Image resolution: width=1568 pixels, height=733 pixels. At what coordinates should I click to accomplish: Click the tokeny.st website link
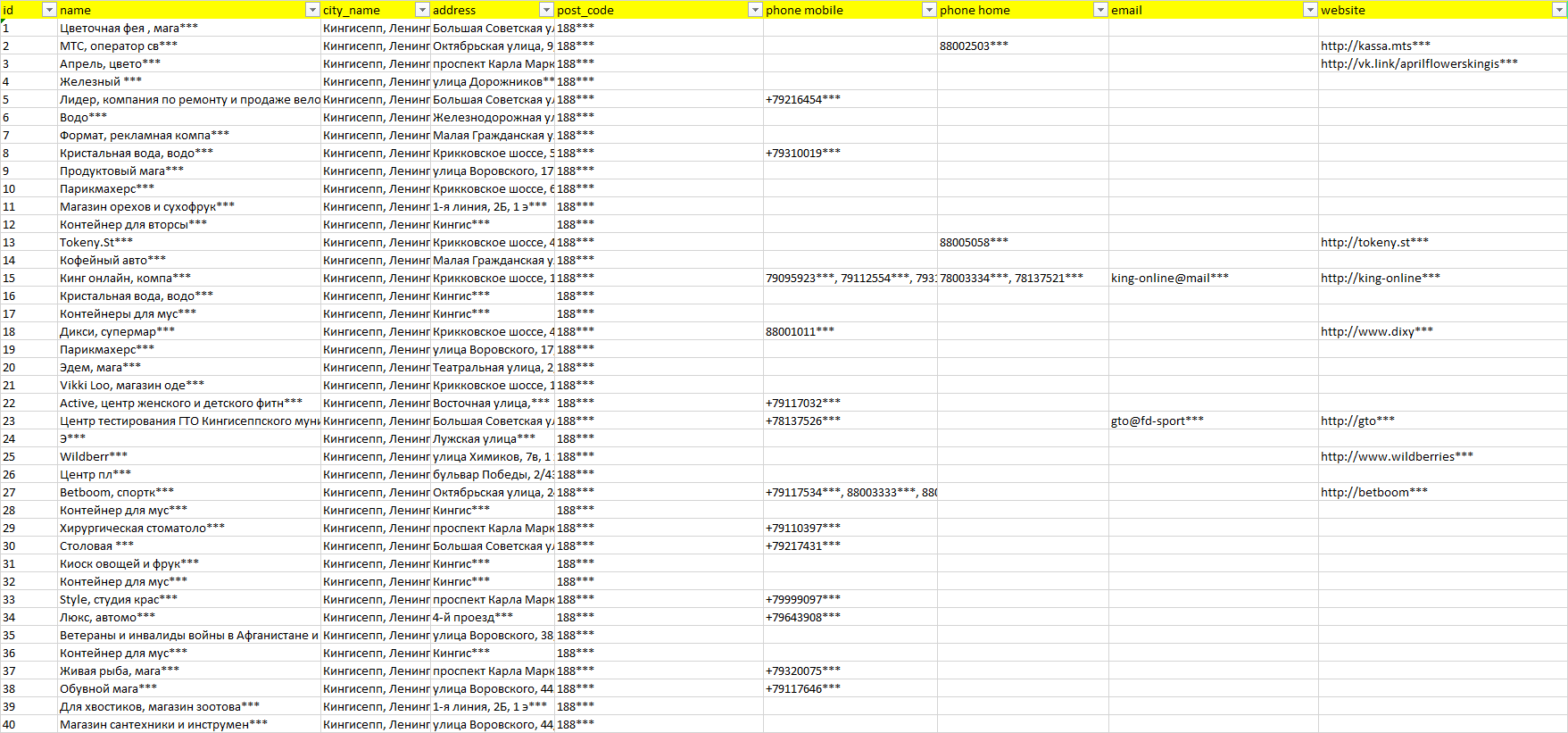pos(1373,242)
